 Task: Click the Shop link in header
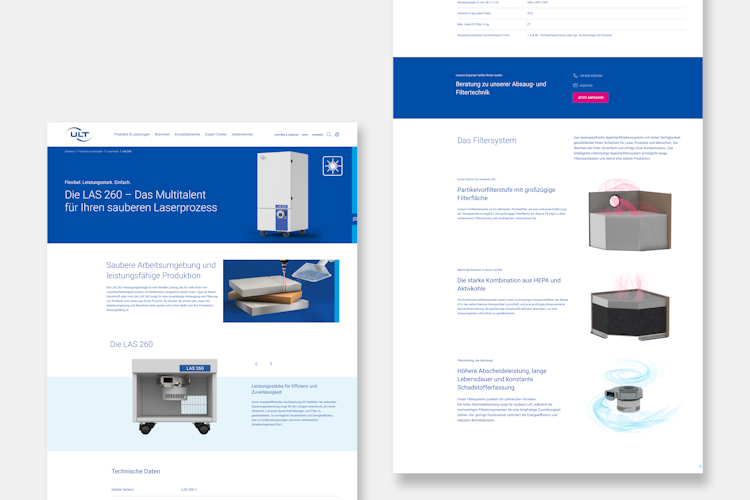[x=305, y=135]
